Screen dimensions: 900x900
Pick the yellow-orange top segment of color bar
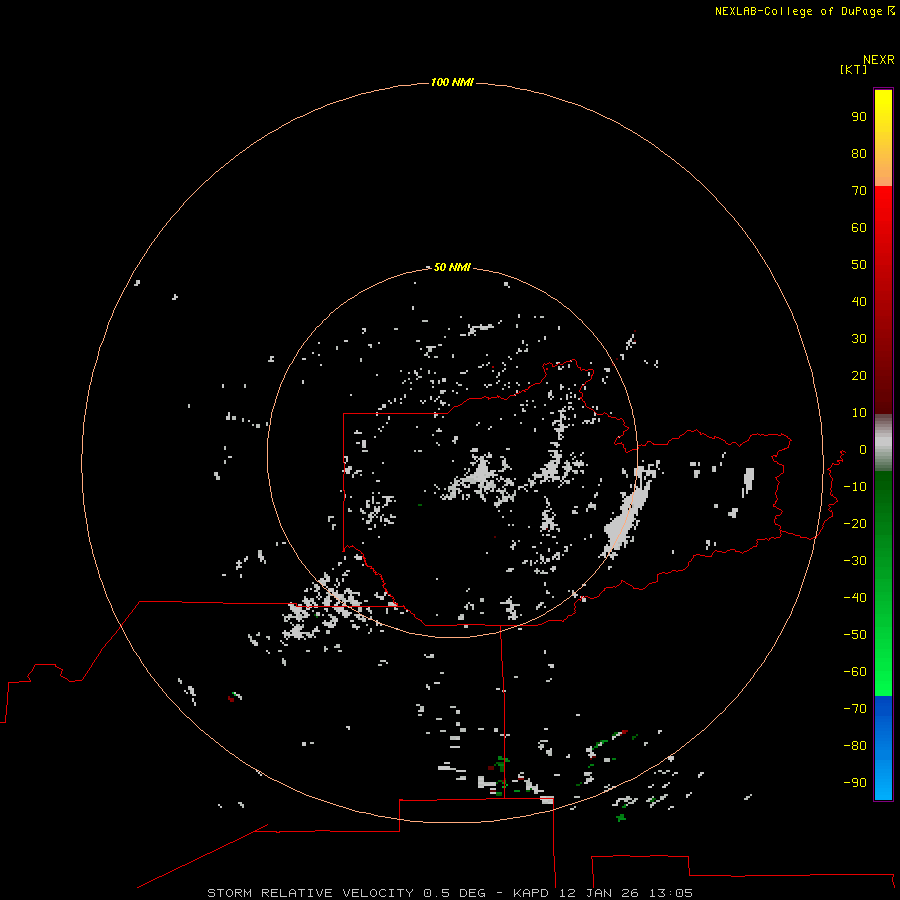[x=883, y=138]
